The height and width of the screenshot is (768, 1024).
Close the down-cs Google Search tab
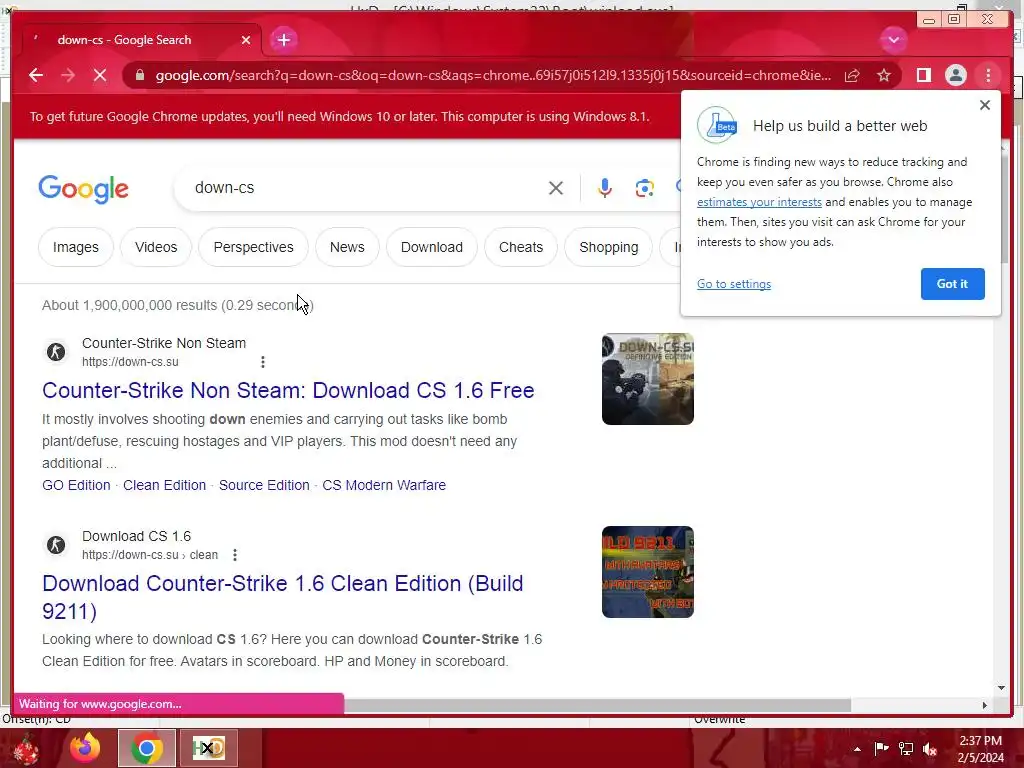[246, 40]
